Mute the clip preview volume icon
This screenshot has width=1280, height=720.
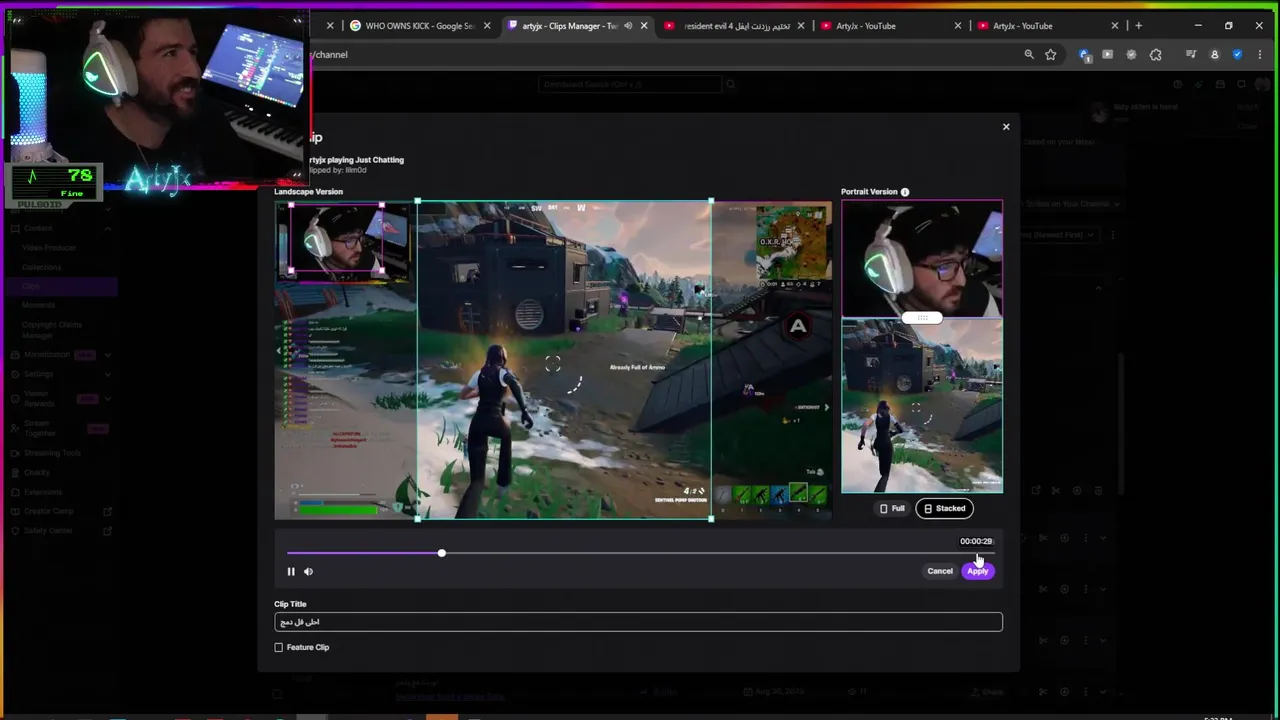[308, 572]
